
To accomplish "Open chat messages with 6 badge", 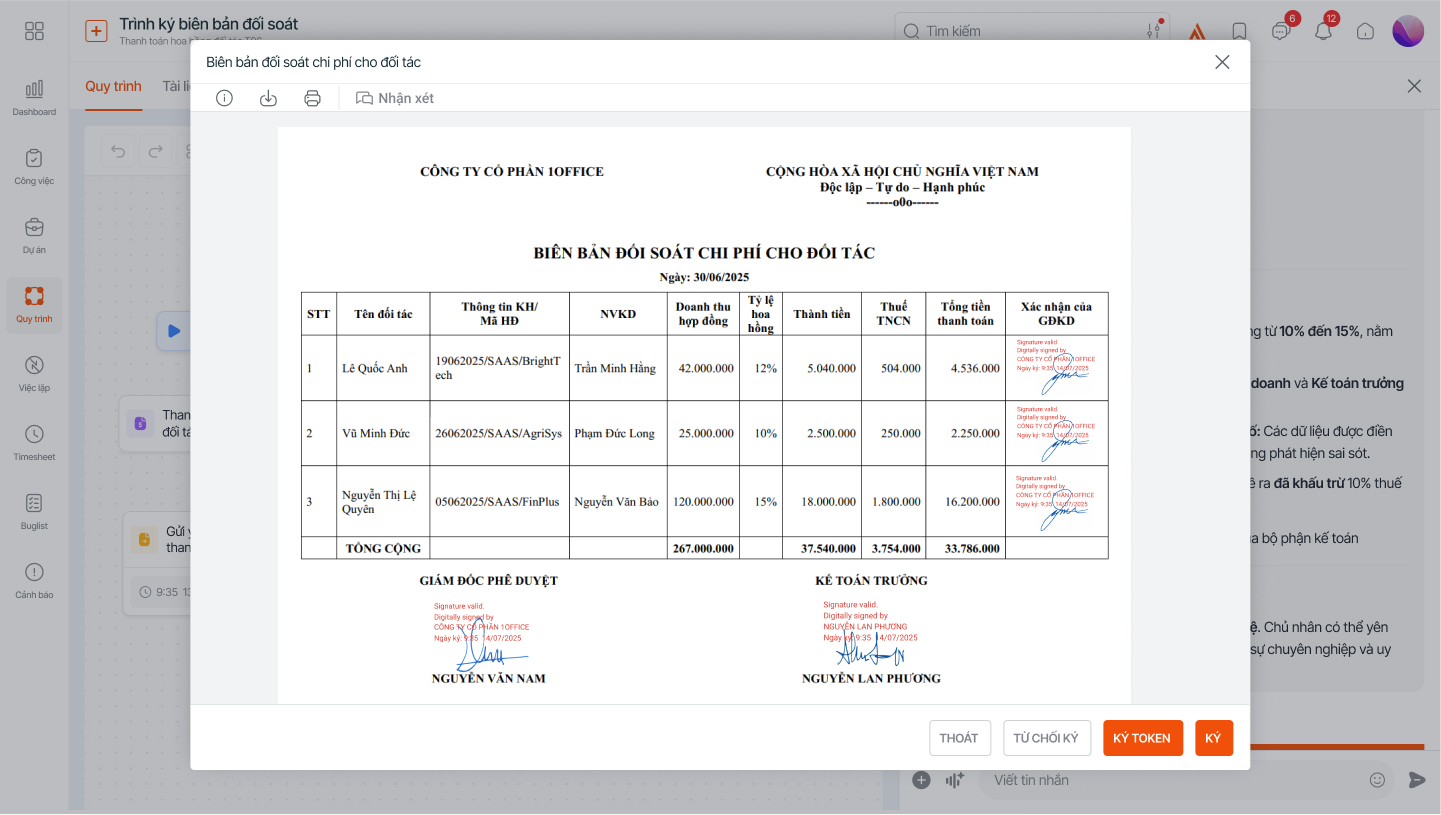I will tap(1281, 31).
